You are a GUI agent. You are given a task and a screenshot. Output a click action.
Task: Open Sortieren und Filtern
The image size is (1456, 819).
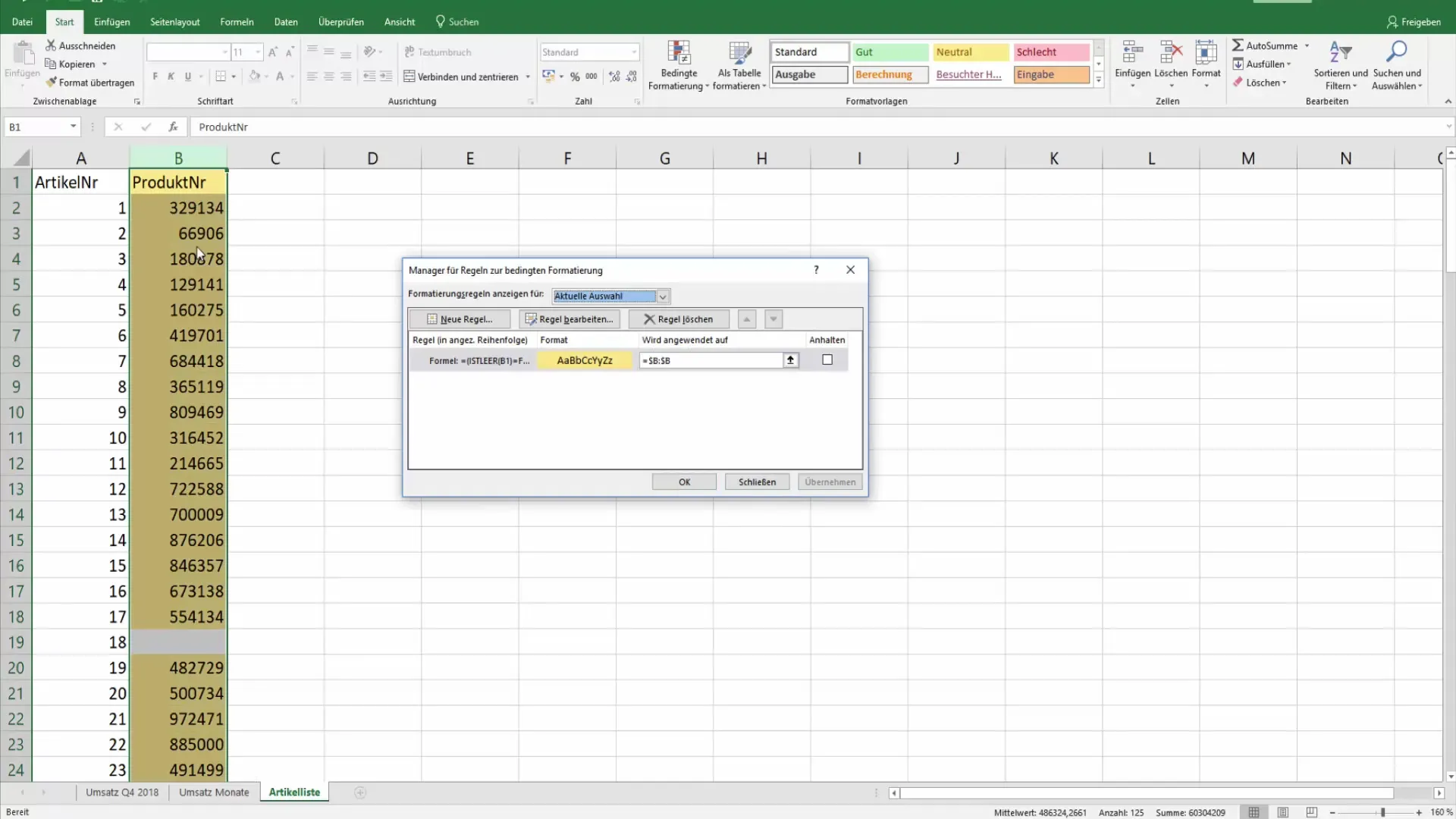pyautogui.click(x=1341, y=66)
